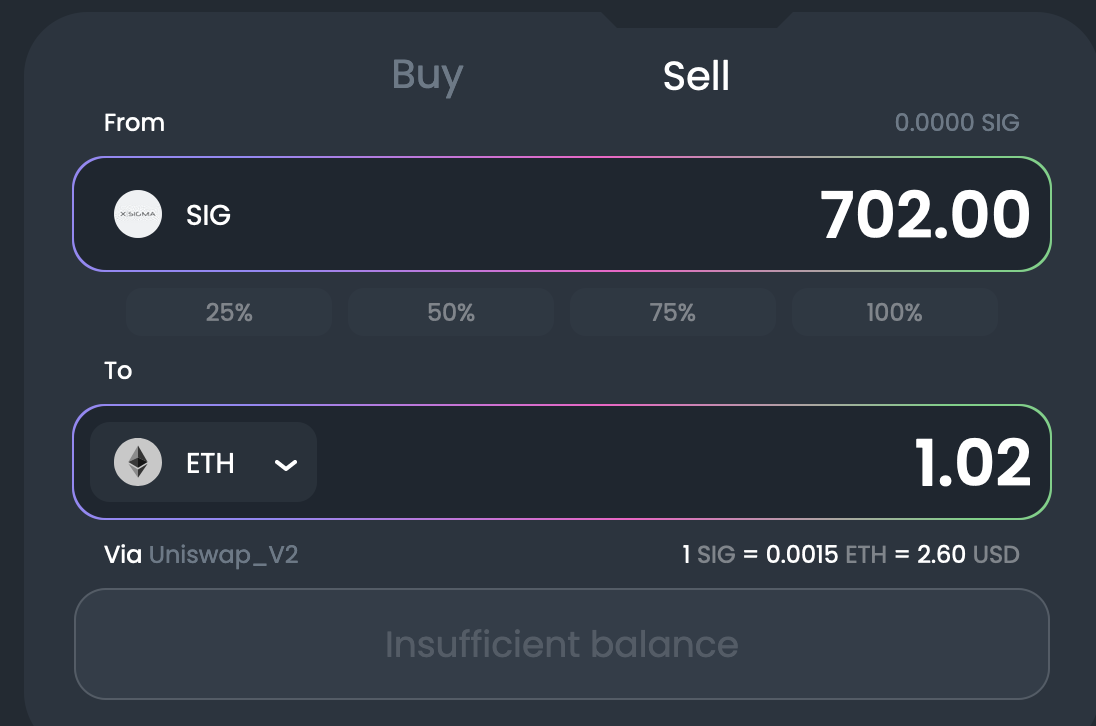Click the From field label

point(134,123)
